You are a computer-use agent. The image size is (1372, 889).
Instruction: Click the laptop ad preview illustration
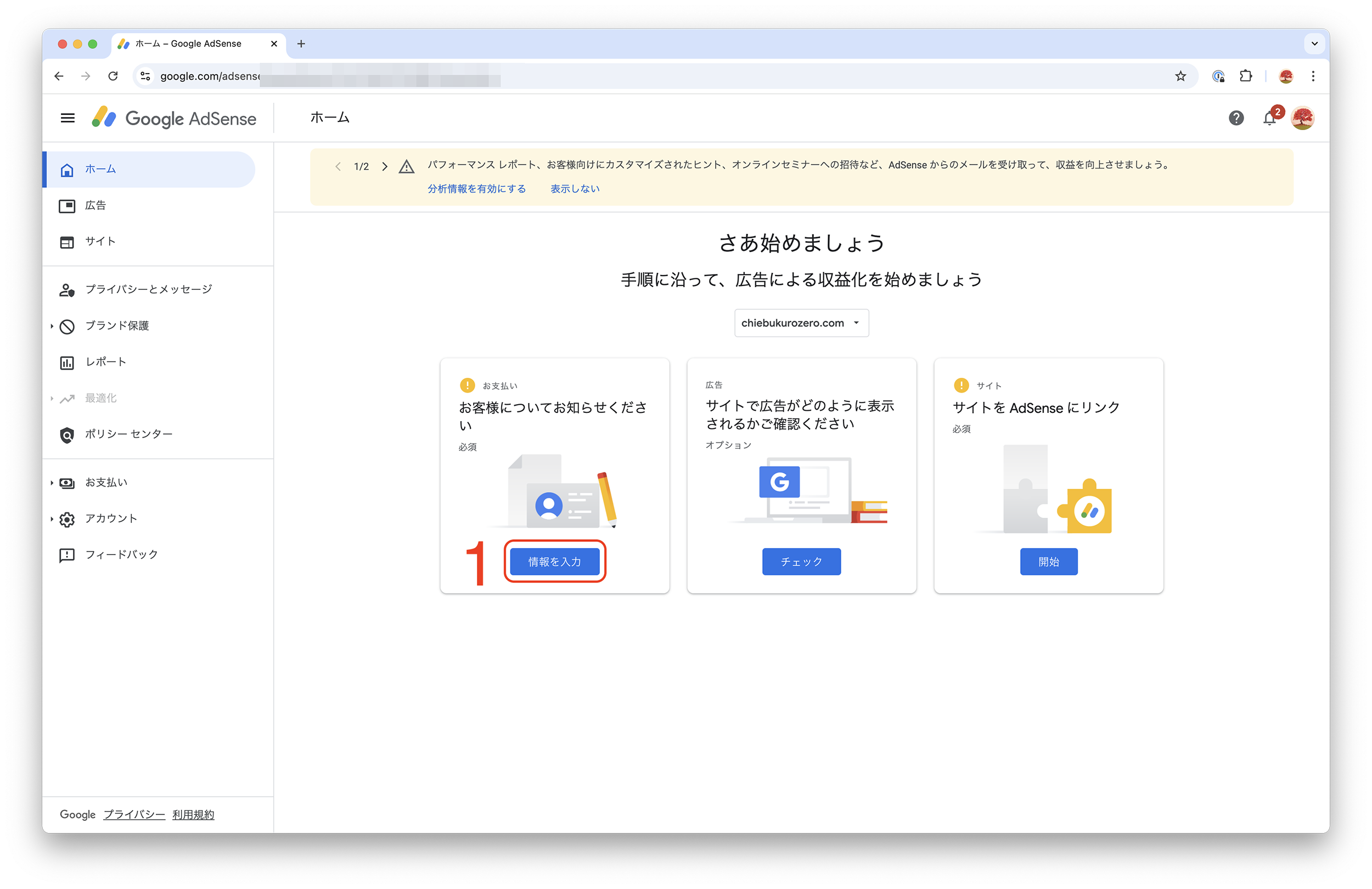pyautogui.click(x=808, y=490)
